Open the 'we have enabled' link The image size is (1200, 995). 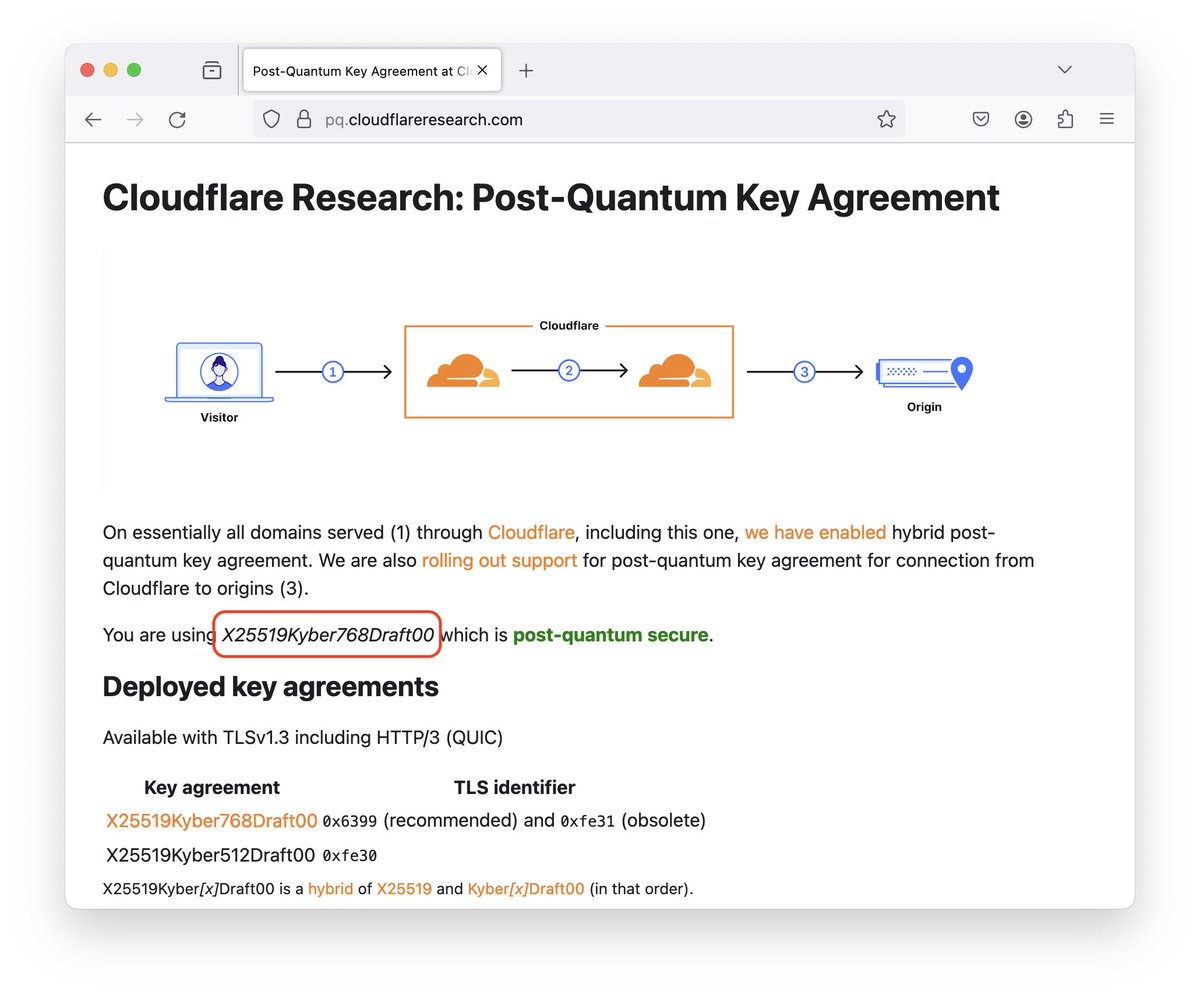coord(815,532)
